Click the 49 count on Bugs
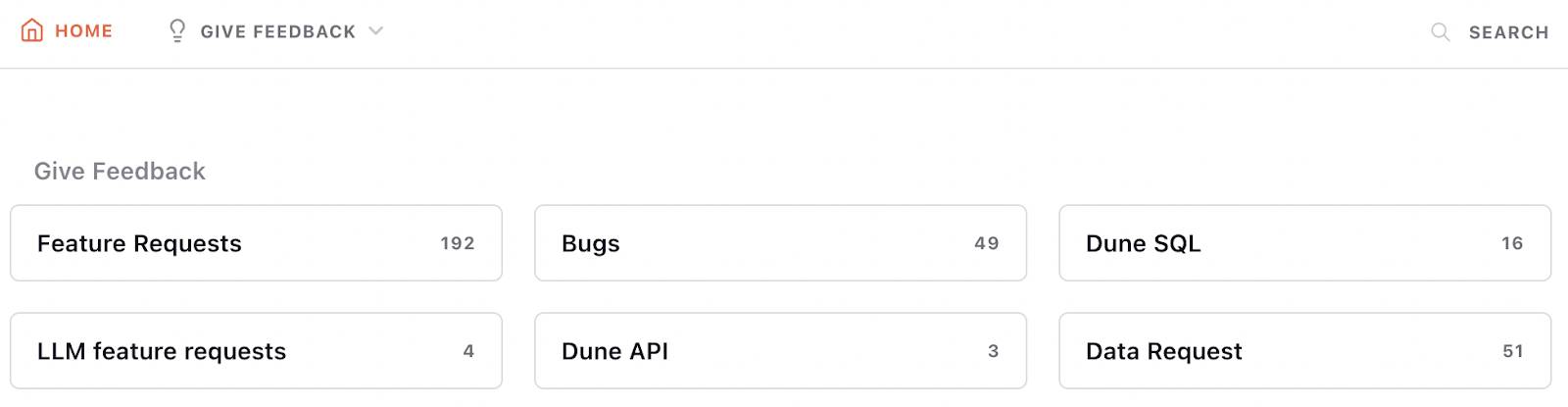The image size is (1568, 407). point(987,243)
